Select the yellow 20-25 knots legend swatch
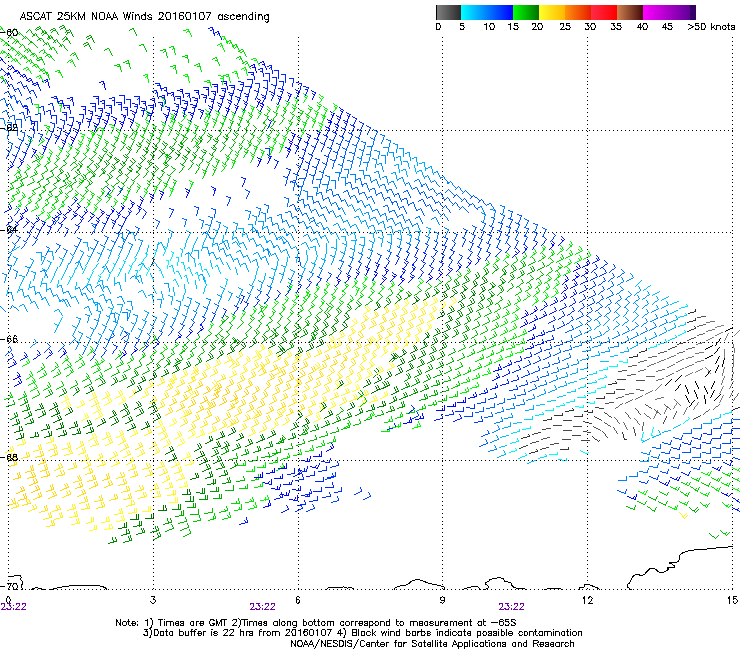This screenshot has width=740, height=650. click(x=552, y=12)
